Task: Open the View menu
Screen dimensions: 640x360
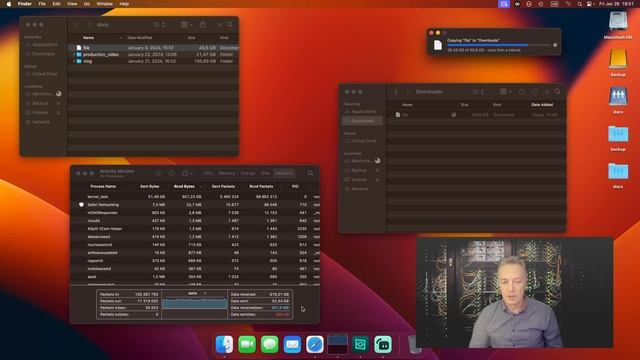Action: (72, 4)
